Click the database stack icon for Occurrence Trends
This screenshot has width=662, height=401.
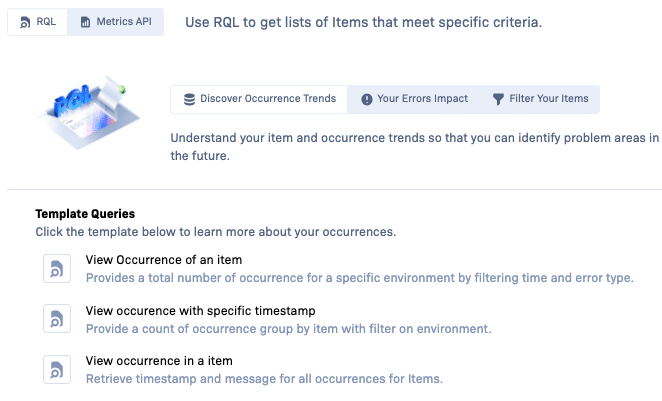(189, 99)
